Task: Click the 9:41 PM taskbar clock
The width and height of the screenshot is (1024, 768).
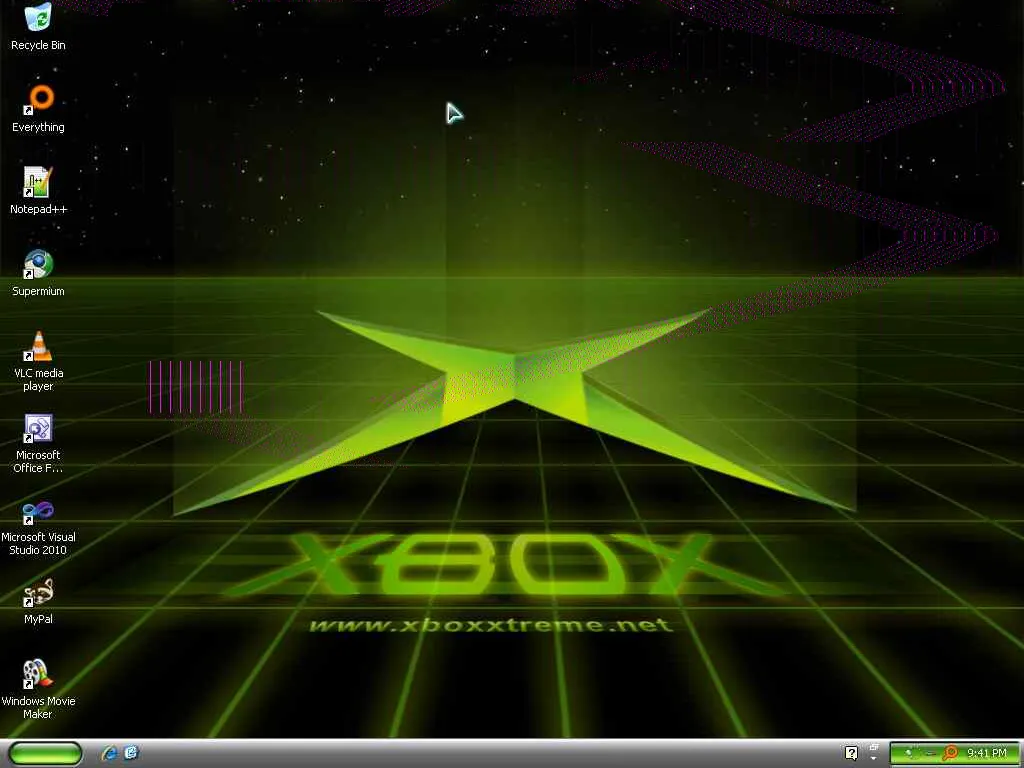Action: pos(987,753)
